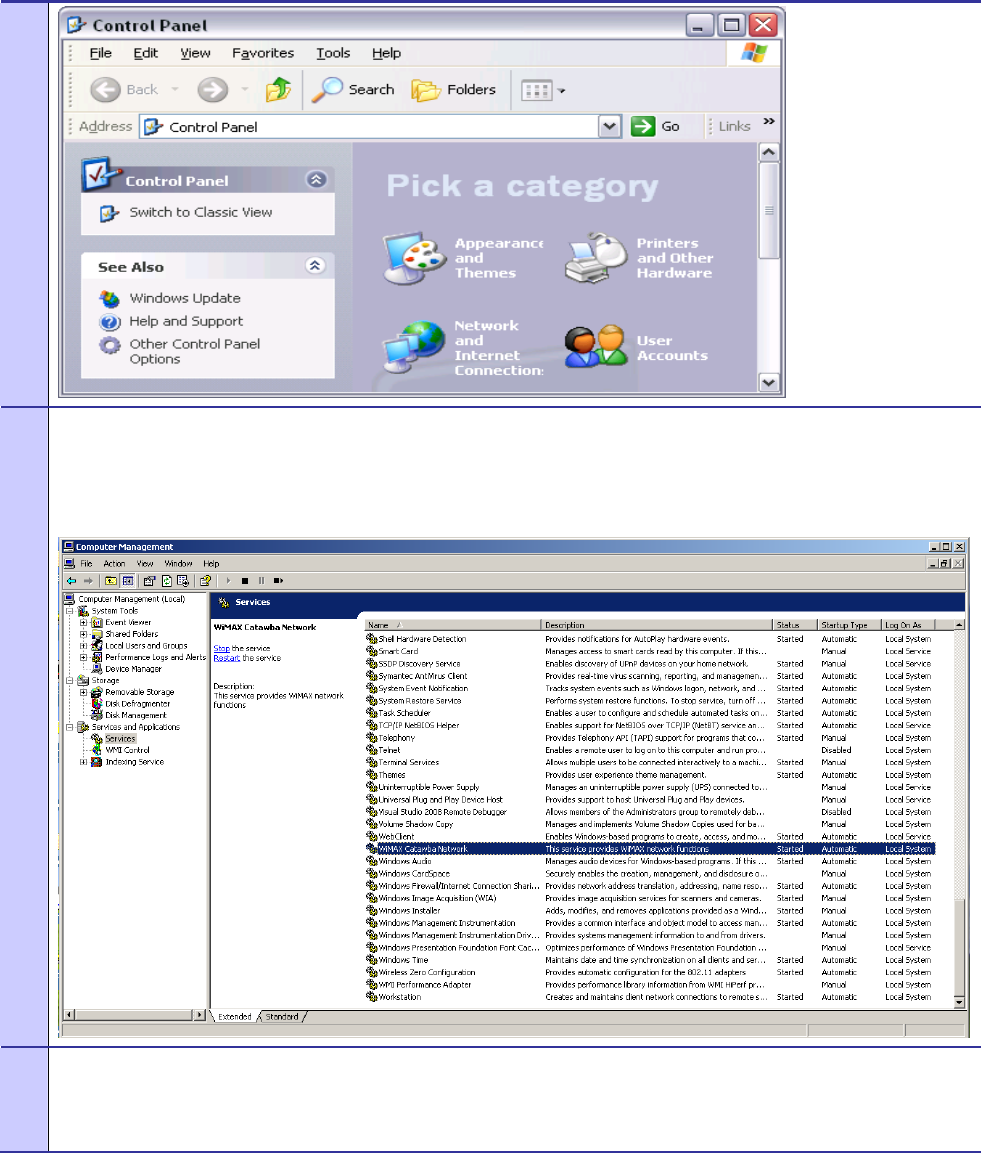Open the File menu in Control Panel
The image size is (981, 1153).
(x=101, y=53)
